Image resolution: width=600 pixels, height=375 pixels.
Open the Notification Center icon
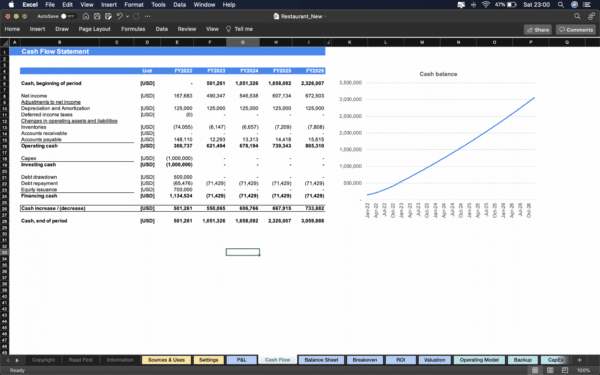point(587,5)
